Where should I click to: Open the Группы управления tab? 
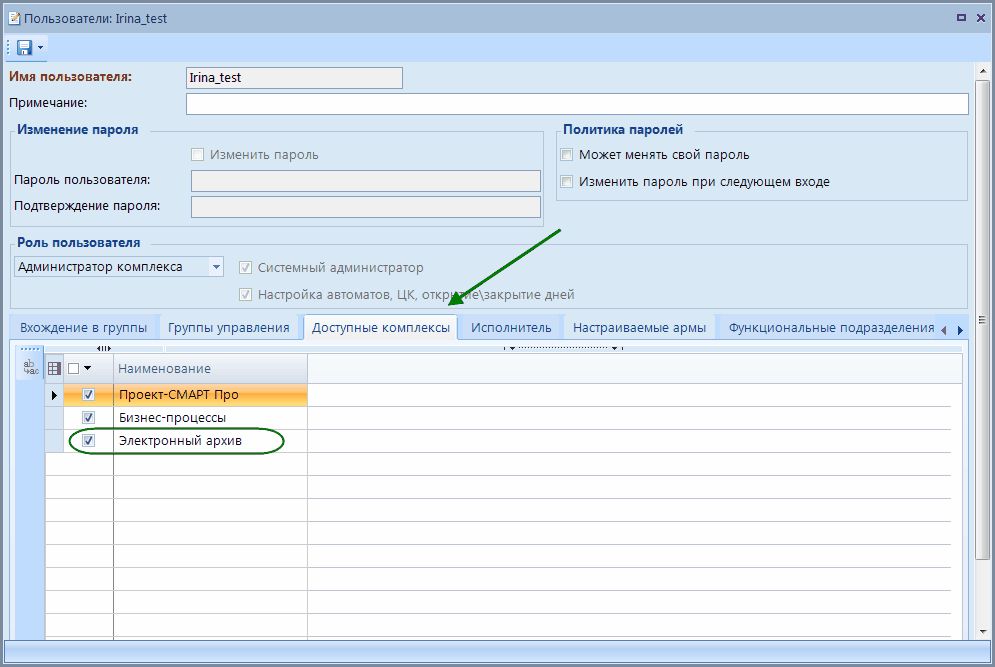point(229,327)
